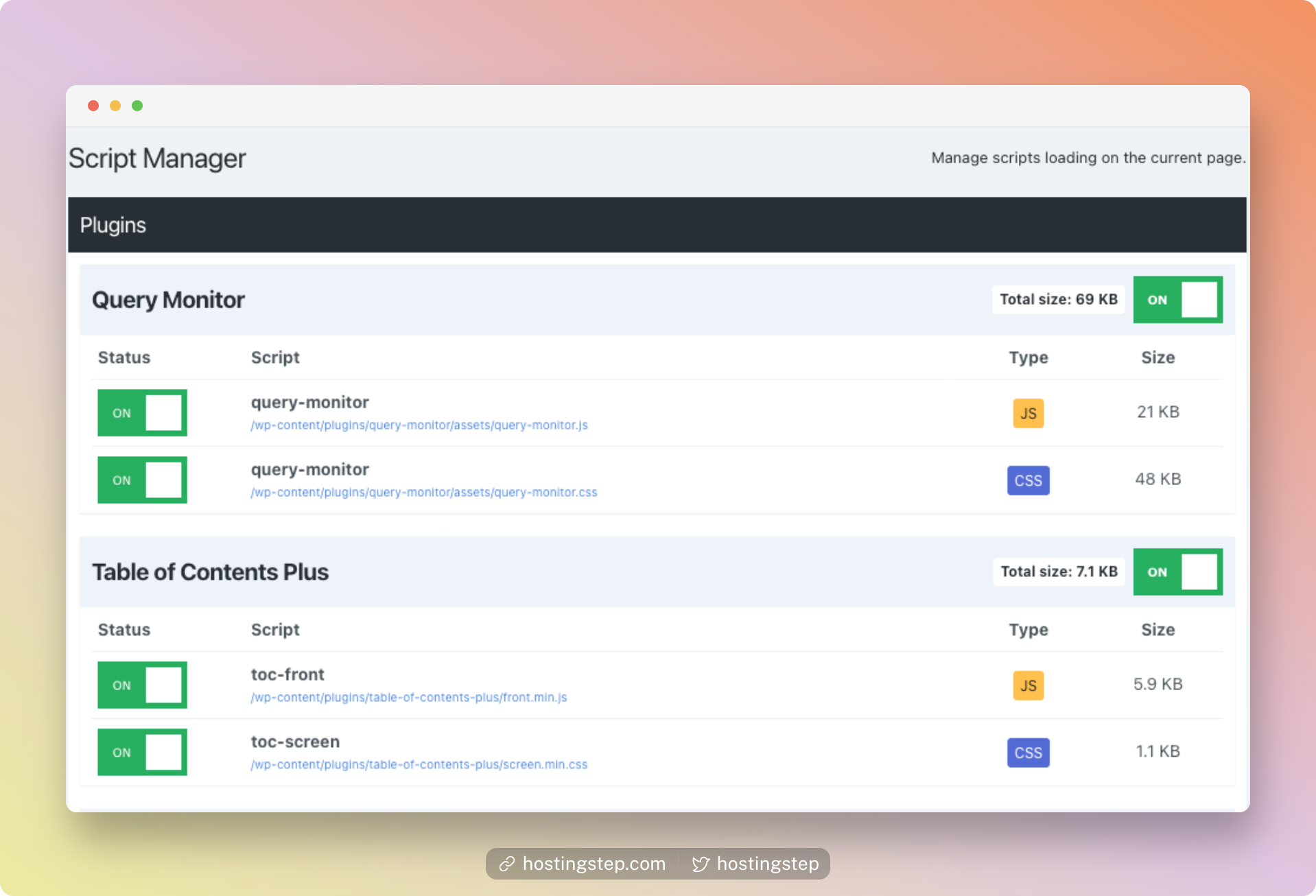This screenshot has width=1316, height=896.
Task: Open the query-monitor.css file path link
Action: pyautogui.click(x=424, y=493)
